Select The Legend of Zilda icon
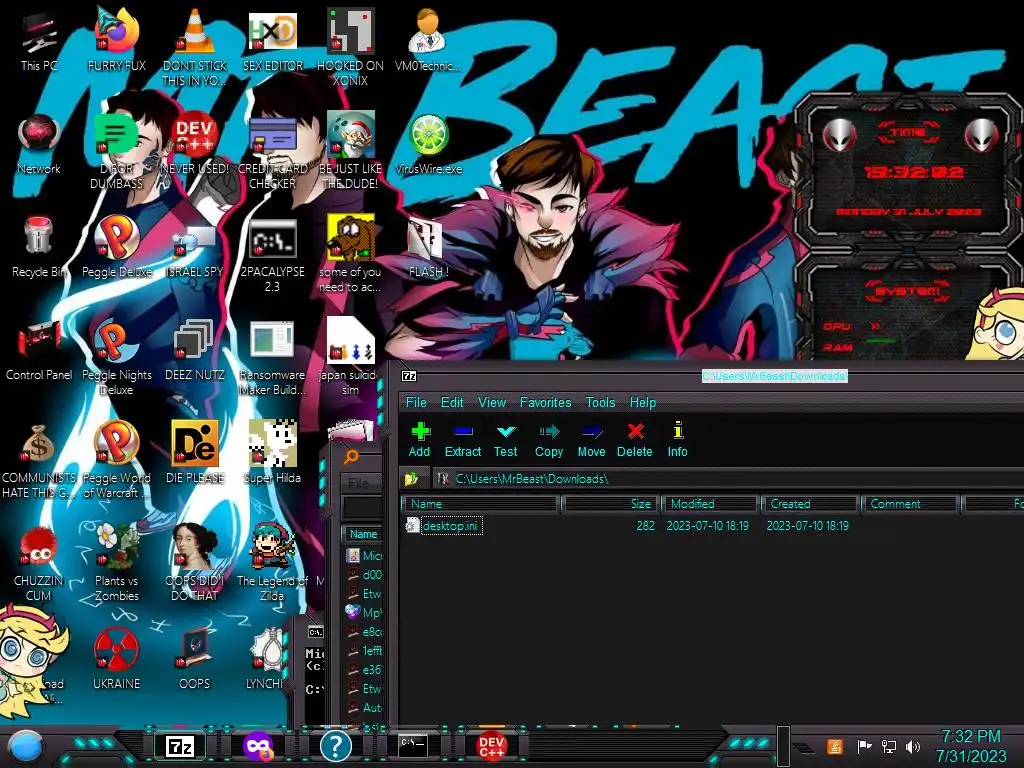This screenshot has height=768, width=1024. 273,564
